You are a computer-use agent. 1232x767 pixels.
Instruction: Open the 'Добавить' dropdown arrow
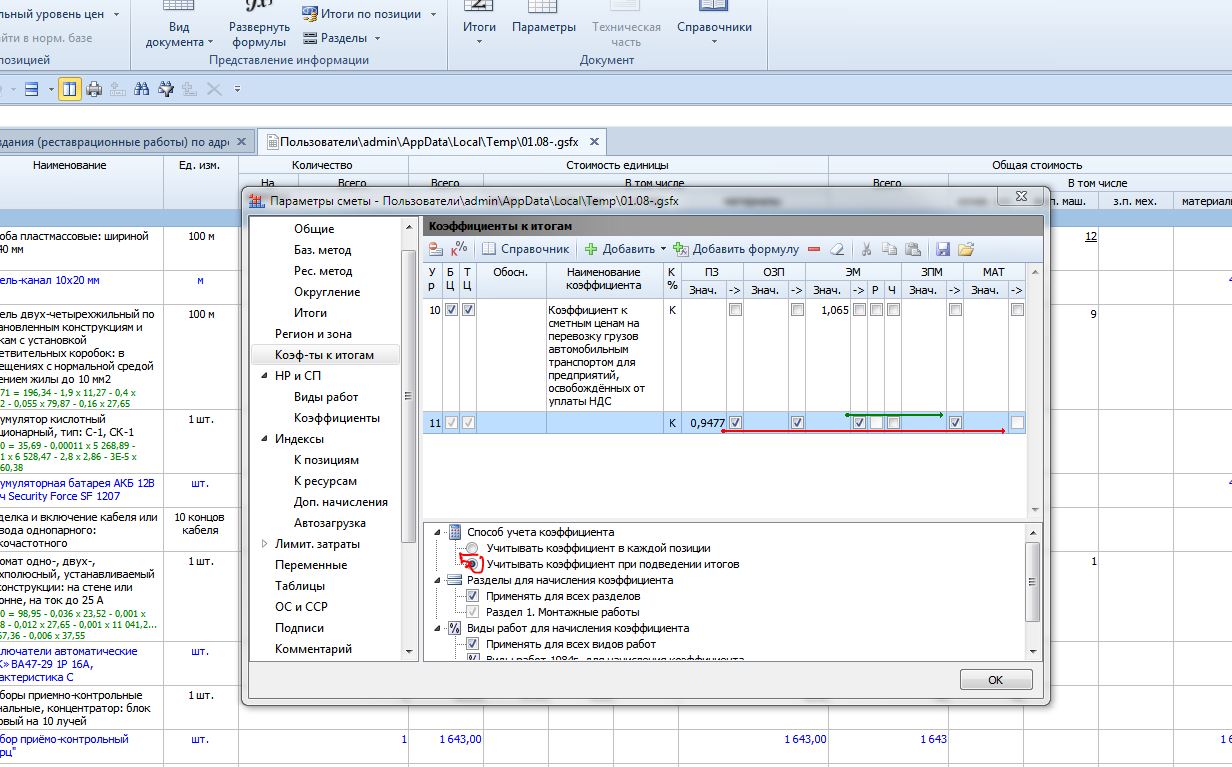point(663,249)
